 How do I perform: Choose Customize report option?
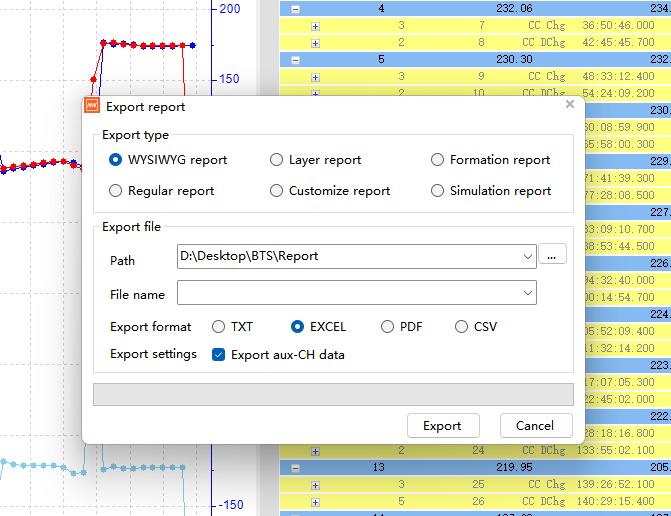276,190
